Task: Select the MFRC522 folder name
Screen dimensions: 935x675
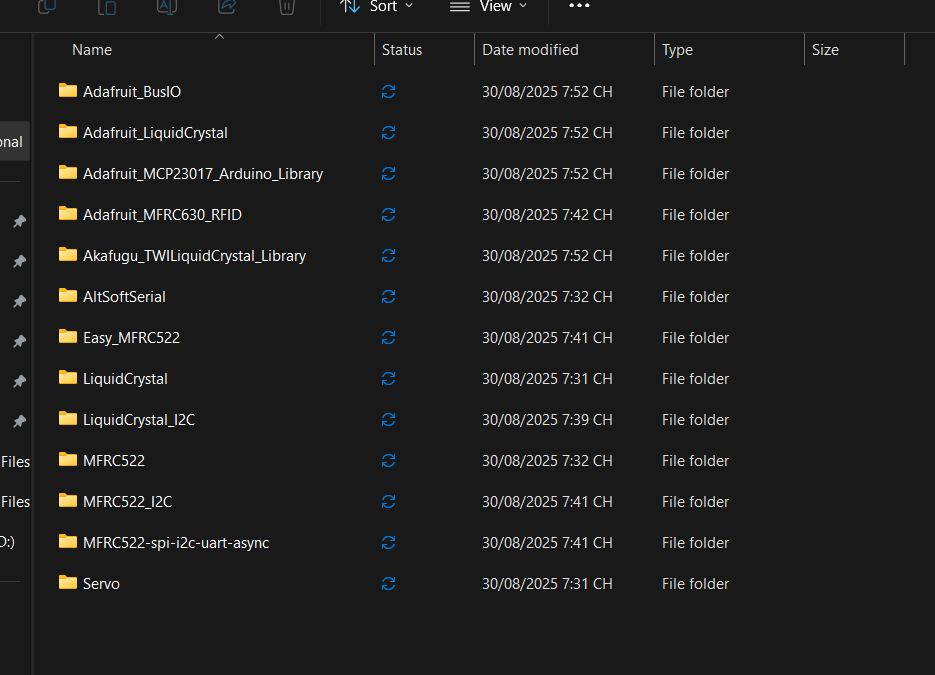Action: 114,461
